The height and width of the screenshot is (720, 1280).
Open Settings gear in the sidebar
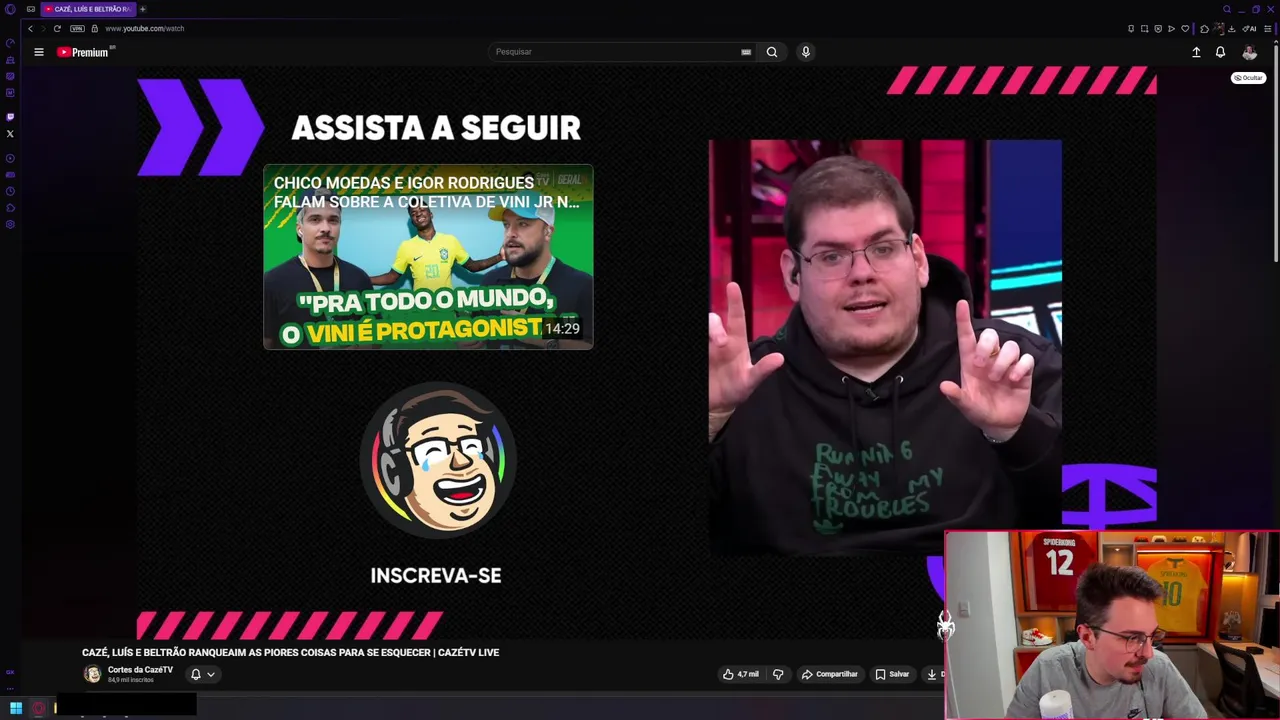click(x=10, y=224)
